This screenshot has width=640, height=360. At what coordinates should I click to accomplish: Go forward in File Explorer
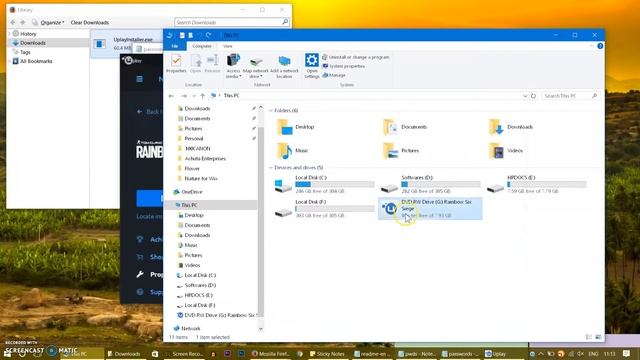tap(184, 96)
